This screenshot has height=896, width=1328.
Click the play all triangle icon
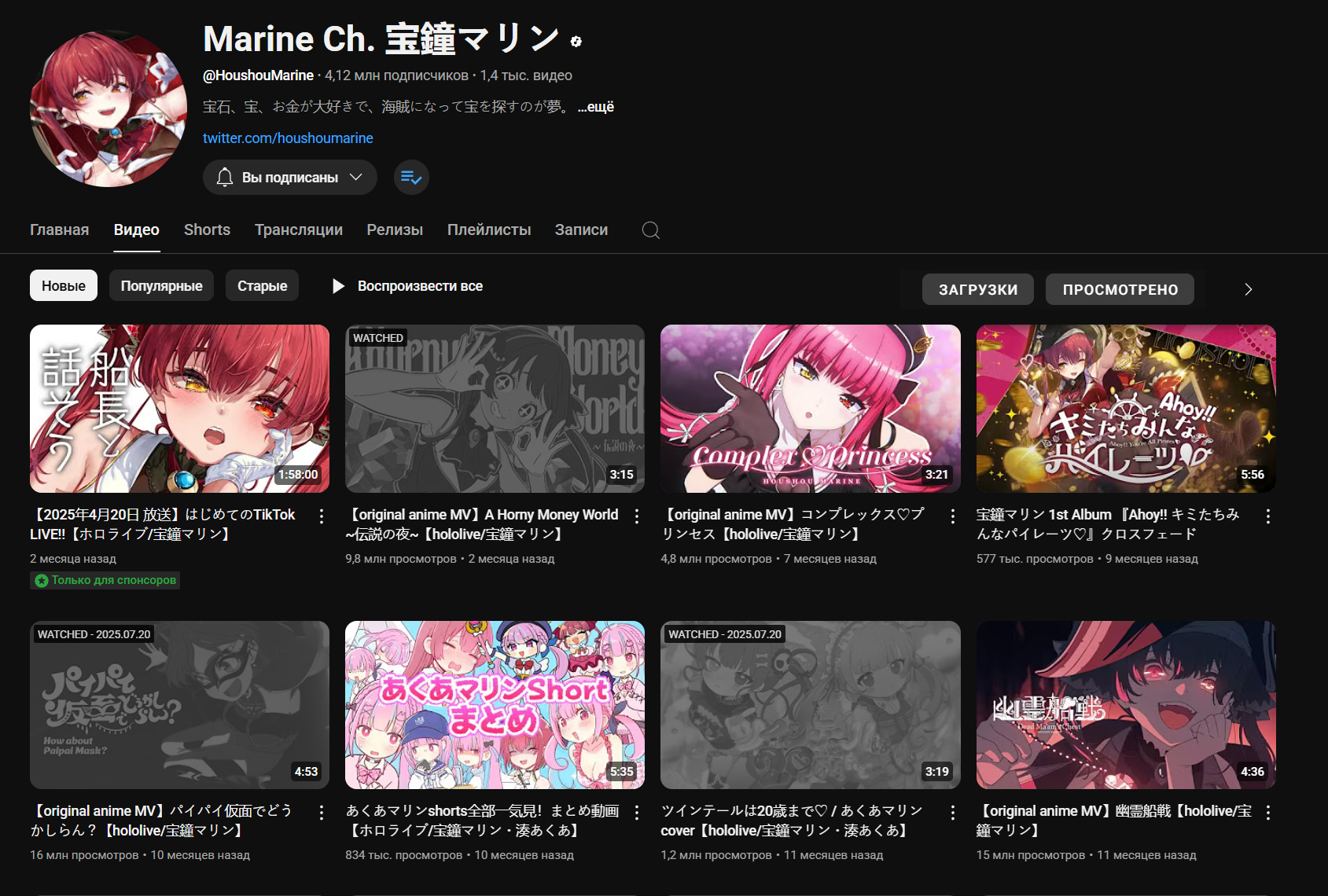point(338,286)
